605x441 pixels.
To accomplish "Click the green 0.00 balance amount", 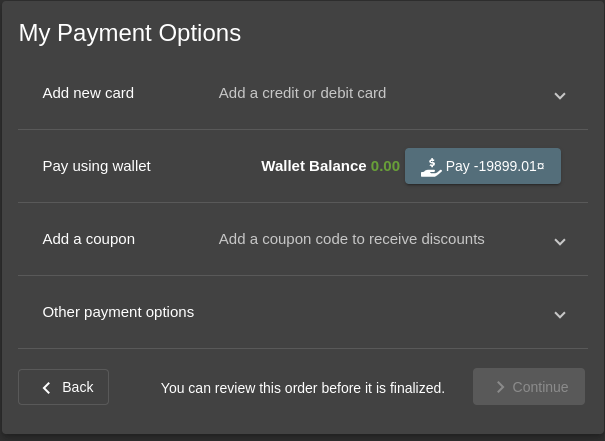I will [x=385, y=166].
